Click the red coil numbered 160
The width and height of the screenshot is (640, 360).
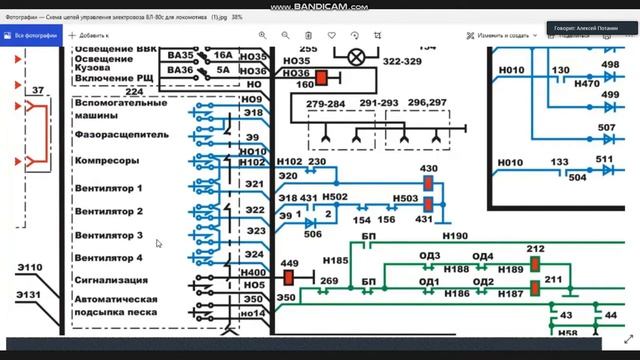(x=322, y=78)
